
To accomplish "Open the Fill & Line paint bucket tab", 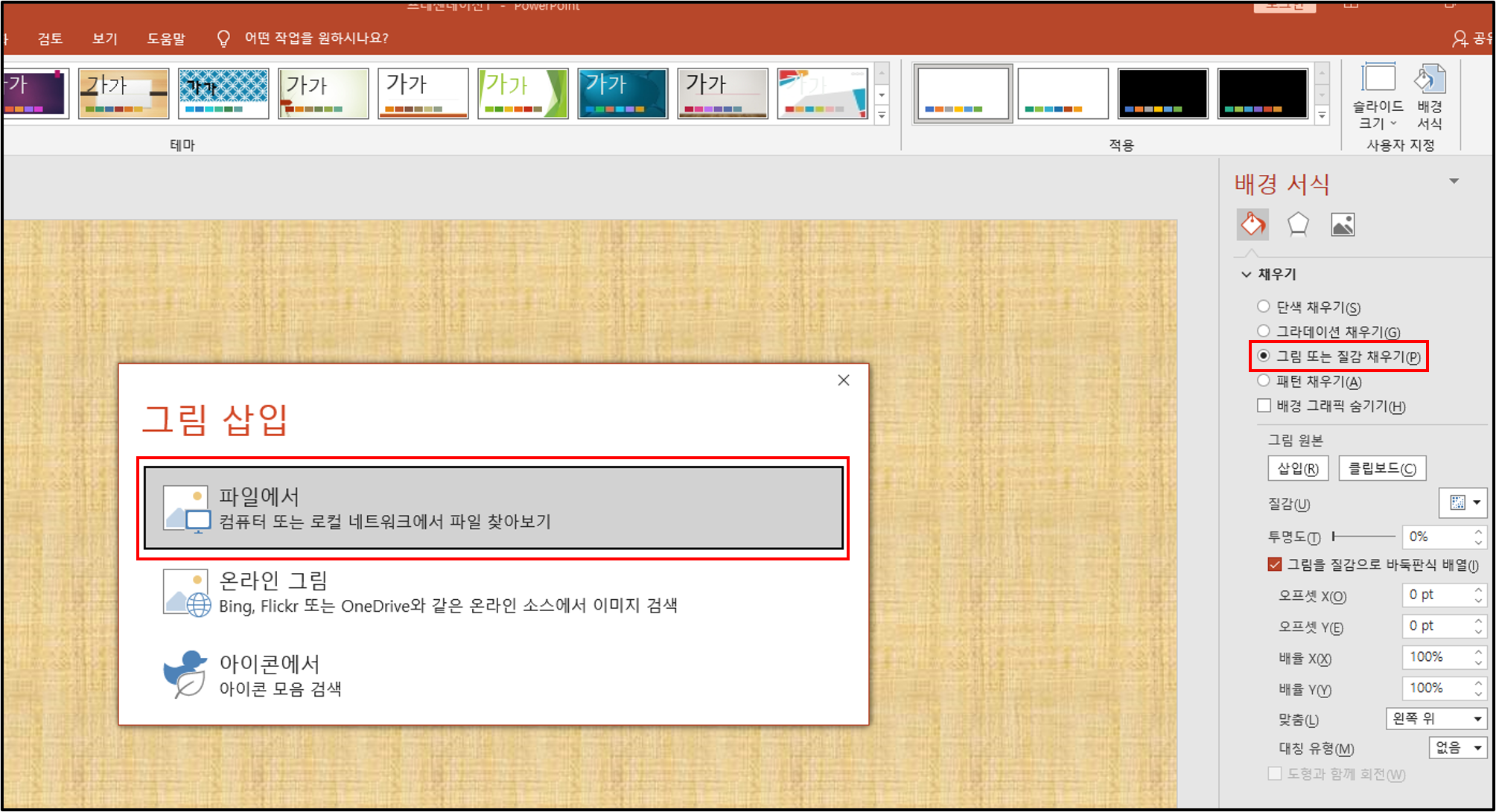I will (x=1252, y=224).
